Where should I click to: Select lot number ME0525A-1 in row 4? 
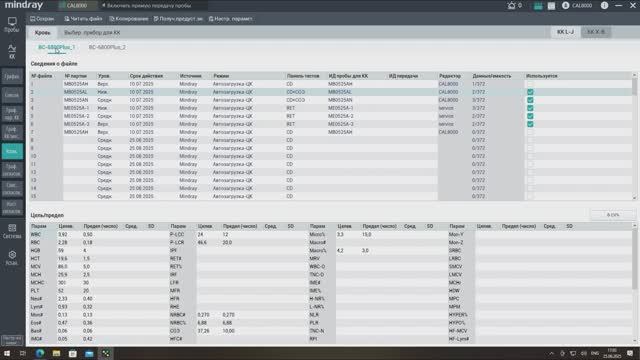click(76, 108)
